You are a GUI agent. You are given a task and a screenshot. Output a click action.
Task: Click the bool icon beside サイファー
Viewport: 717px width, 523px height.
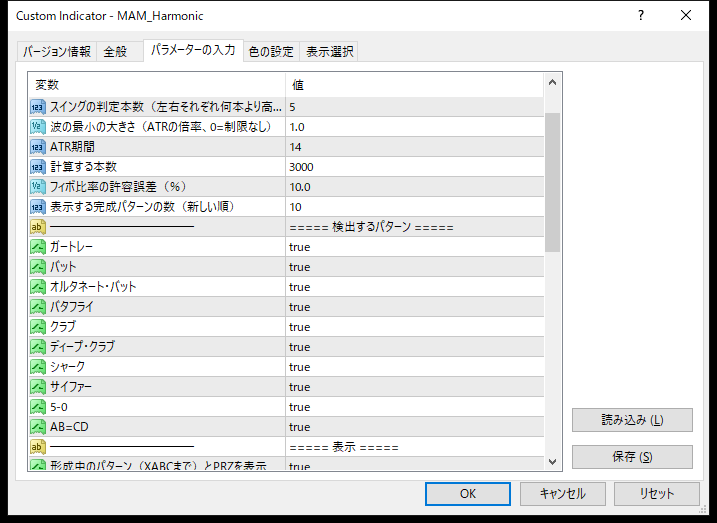click(x=38, y=387)
